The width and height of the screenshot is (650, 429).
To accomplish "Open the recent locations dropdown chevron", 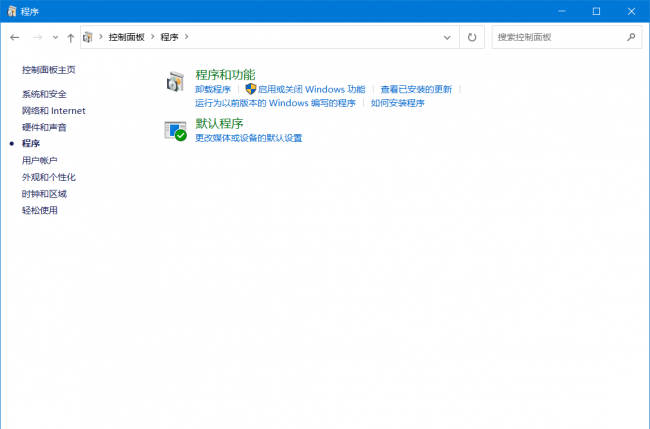I will coord(55,37).
